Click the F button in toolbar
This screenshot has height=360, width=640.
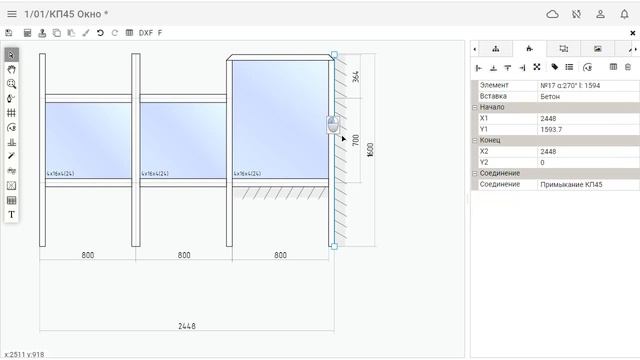160,33
